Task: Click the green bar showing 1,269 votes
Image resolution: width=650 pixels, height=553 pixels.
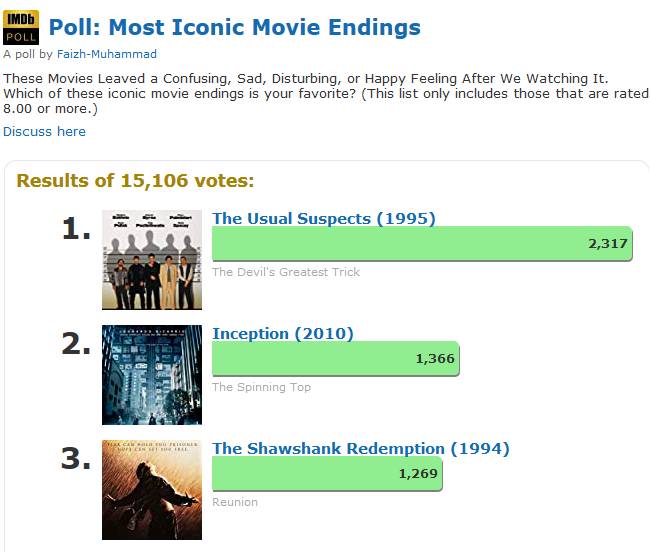Action: click(326, 474)
